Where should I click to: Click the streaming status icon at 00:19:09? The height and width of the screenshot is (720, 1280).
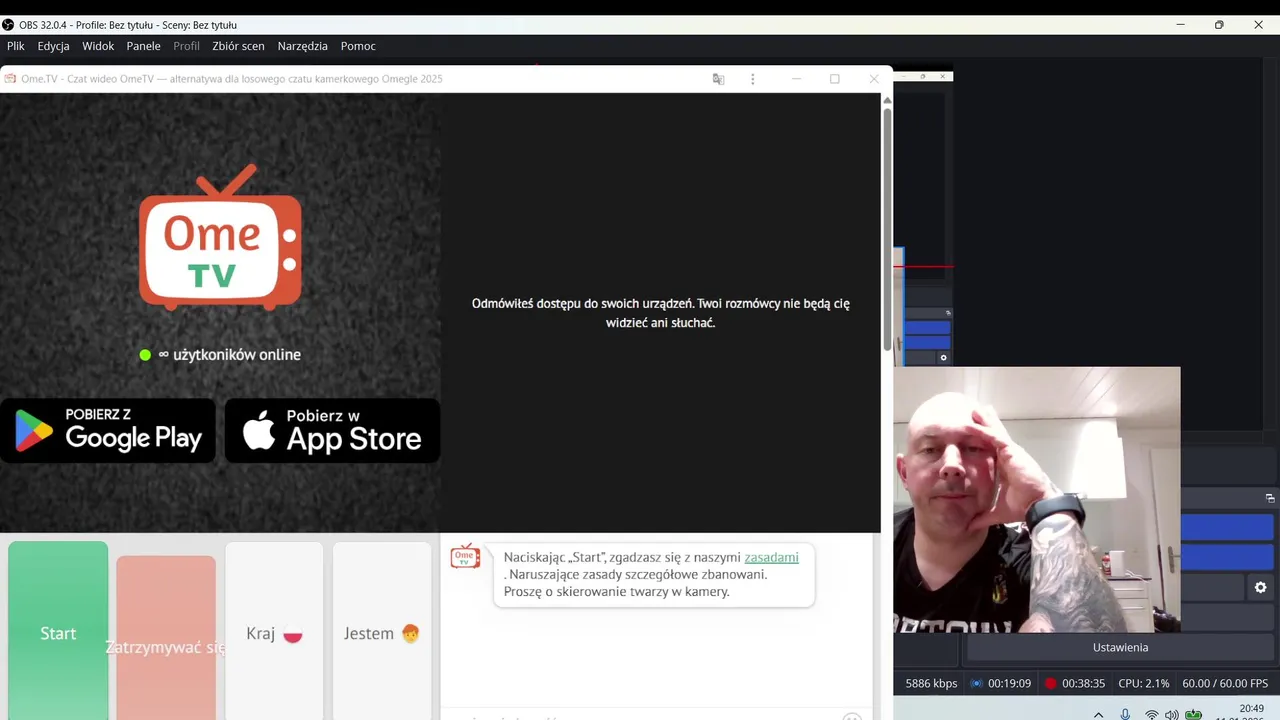(976, 684)
